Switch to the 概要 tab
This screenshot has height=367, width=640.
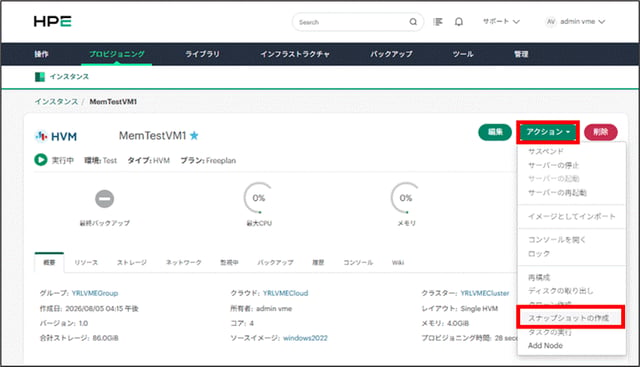tap(49, 262)
